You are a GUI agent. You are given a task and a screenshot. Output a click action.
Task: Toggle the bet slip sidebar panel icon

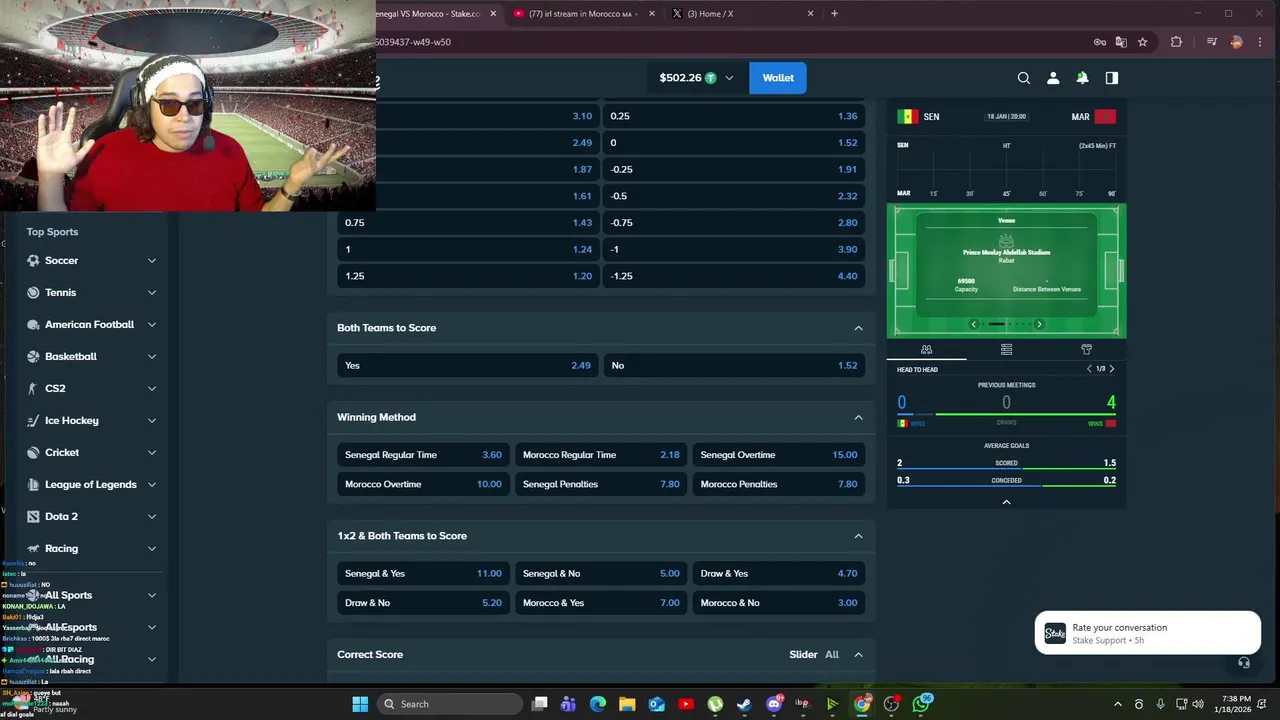(x=1112, y=78)
